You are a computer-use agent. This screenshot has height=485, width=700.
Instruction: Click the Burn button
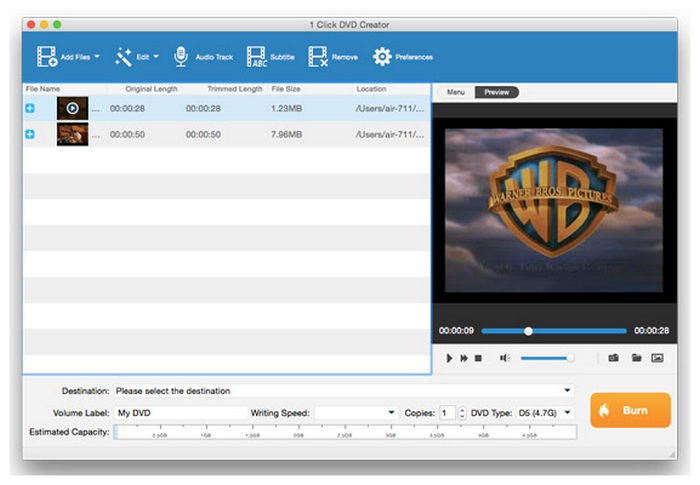click(630, 410)
